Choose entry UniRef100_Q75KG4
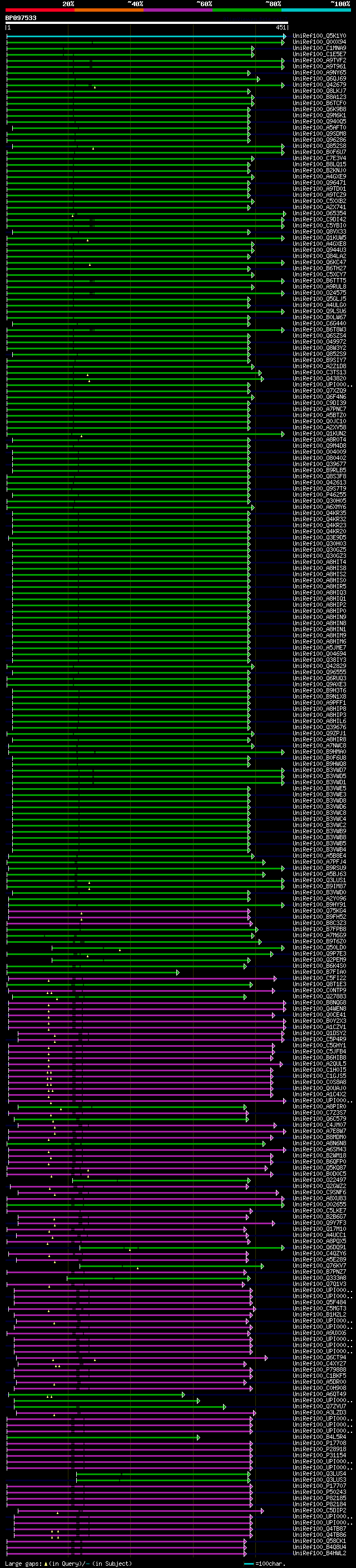 (319, 911)
